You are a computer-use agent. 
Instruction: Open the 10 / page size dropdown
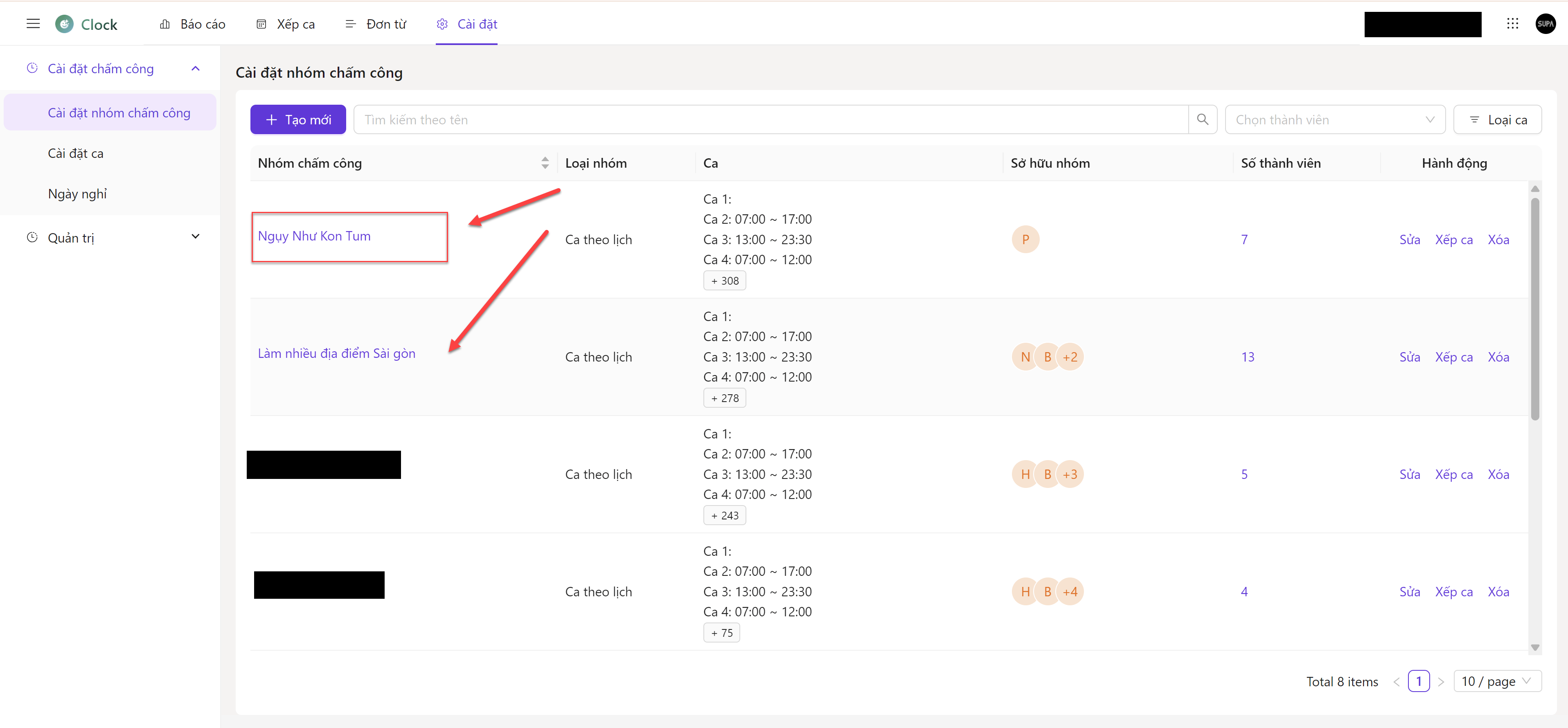click(1497, 681)
